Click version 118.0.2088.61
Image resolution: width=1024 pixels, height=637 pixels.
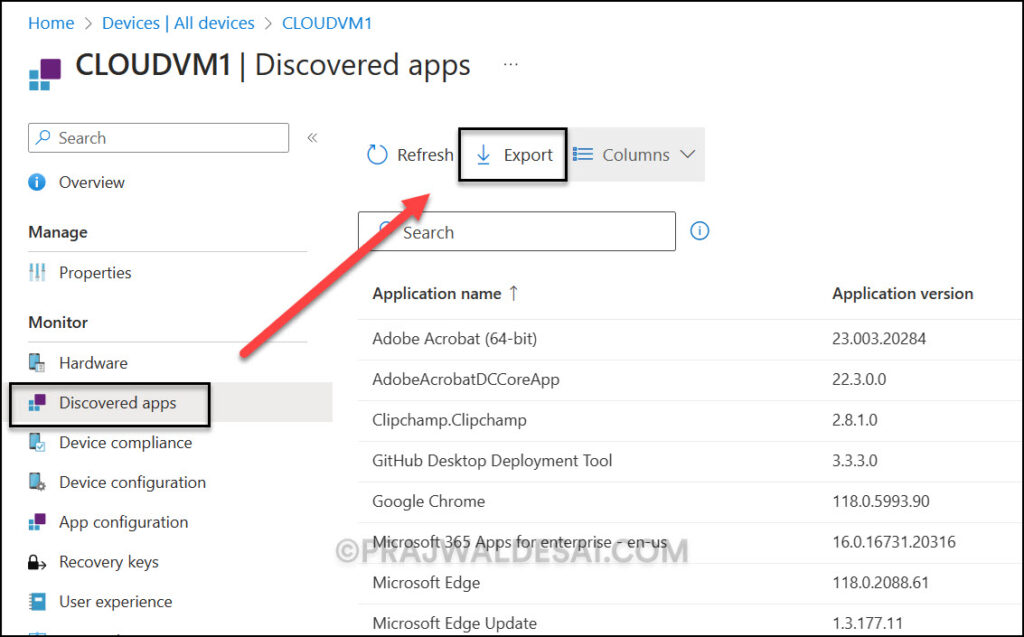click(880, 582)
